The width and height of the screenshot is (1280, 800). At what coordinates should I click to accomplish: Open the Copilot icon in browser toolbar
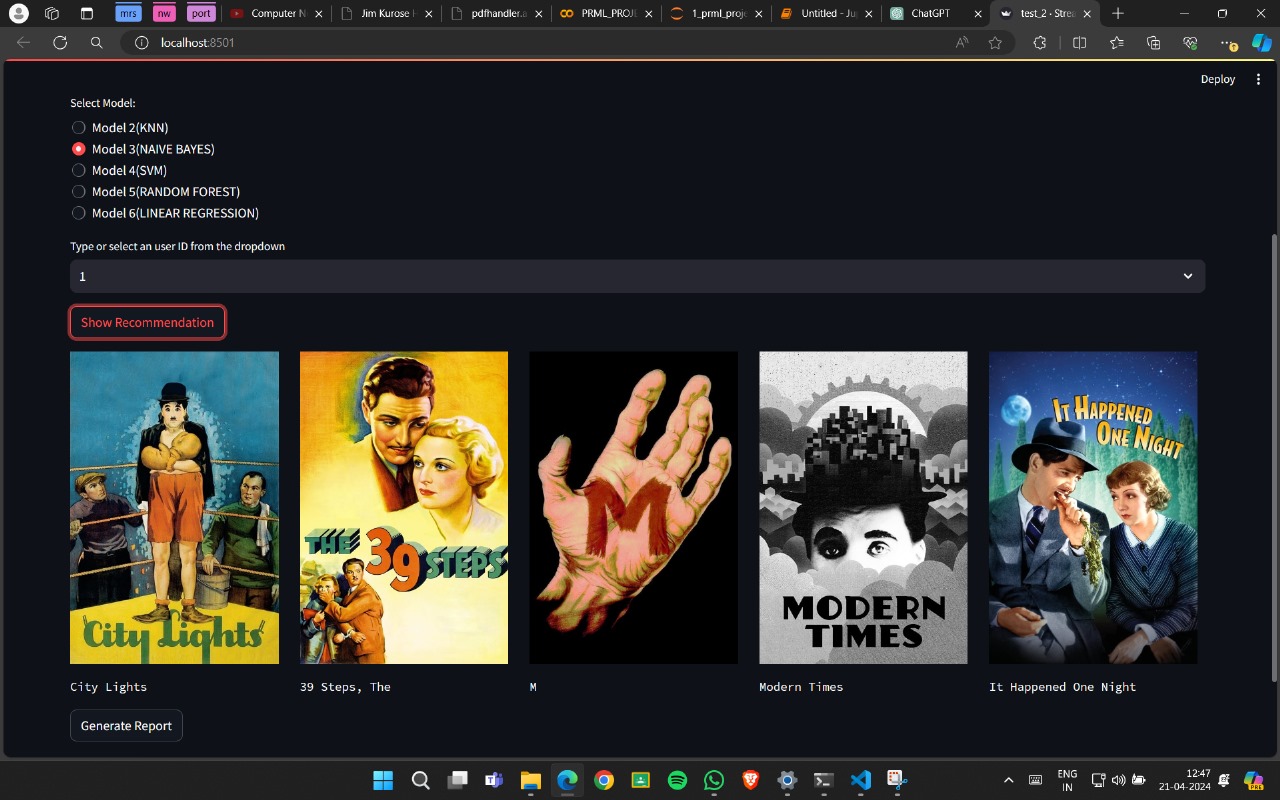click(1262, 43)
